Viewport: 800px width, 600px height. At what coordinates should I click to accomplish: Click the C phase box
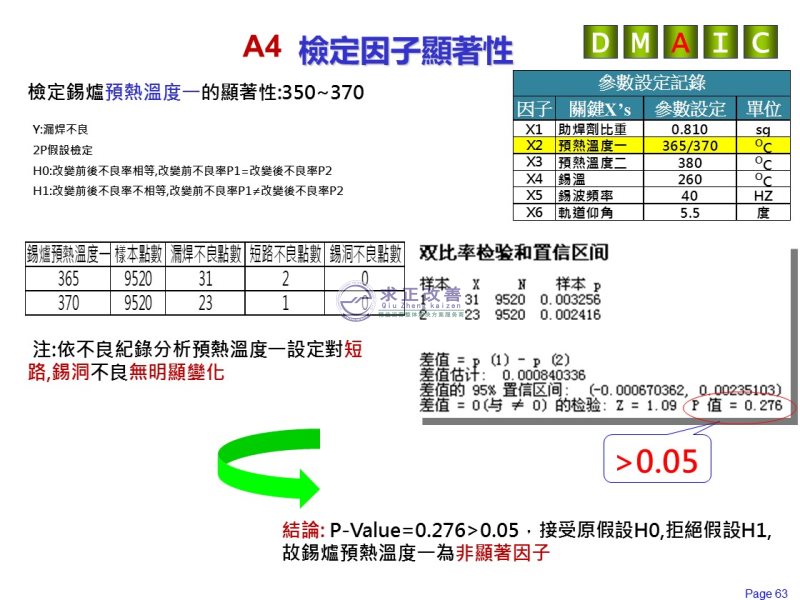tap(761, 43)
